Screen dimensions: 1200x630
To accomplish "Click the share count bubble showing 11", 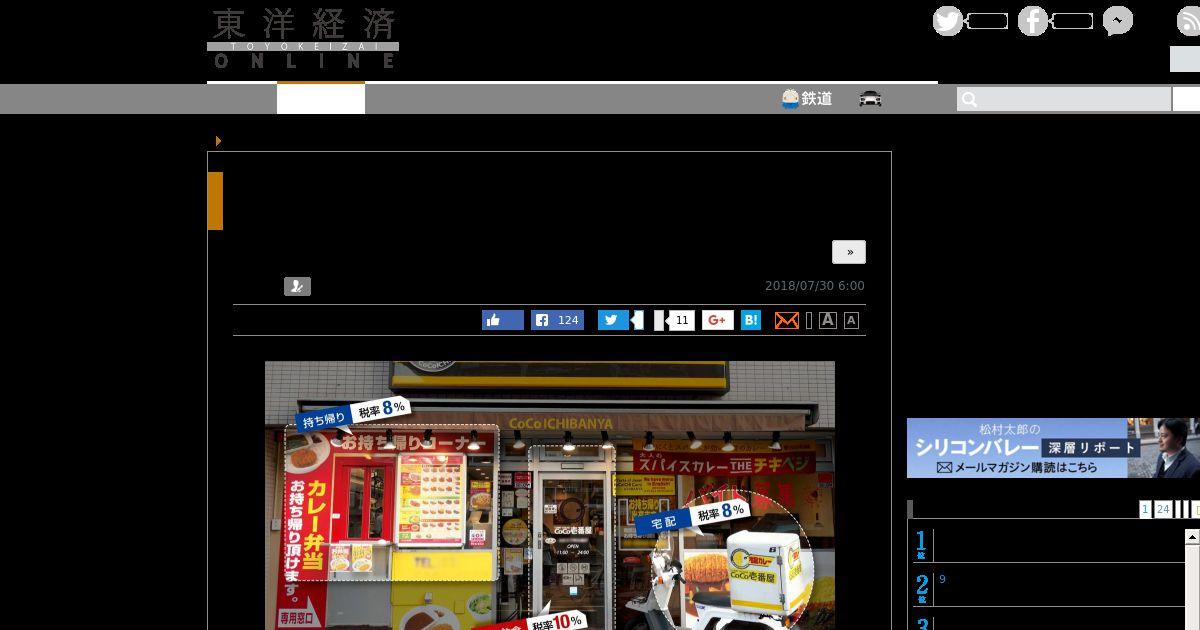I will 681,320.
